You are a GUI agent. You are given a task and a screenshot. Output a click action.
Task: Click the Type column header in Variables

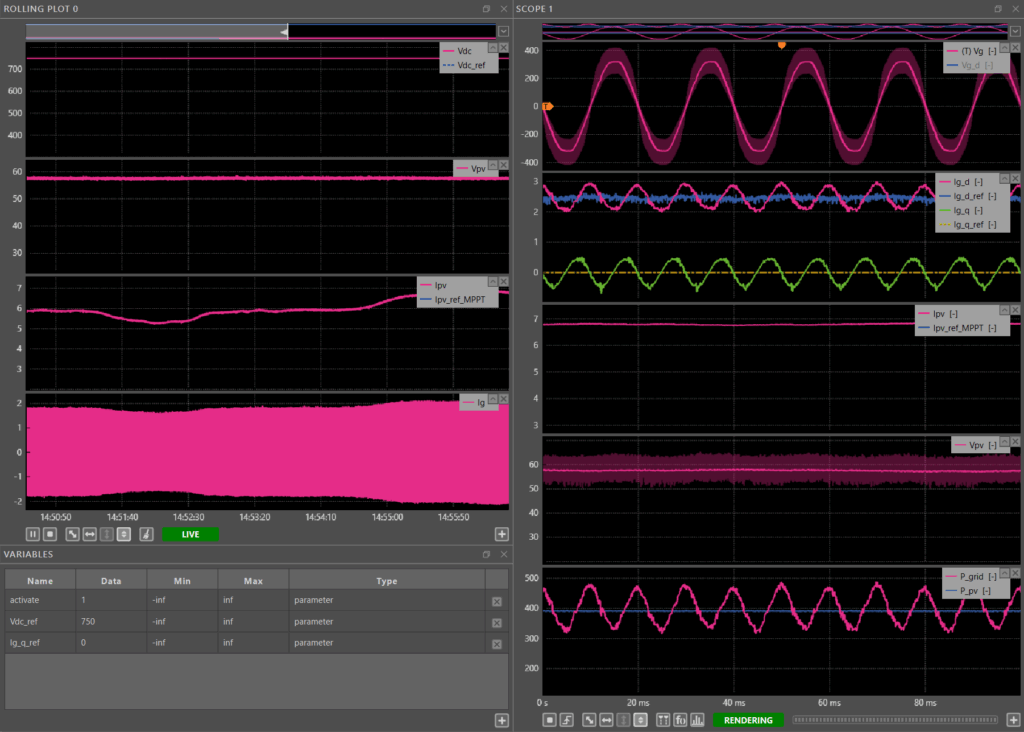386,581
